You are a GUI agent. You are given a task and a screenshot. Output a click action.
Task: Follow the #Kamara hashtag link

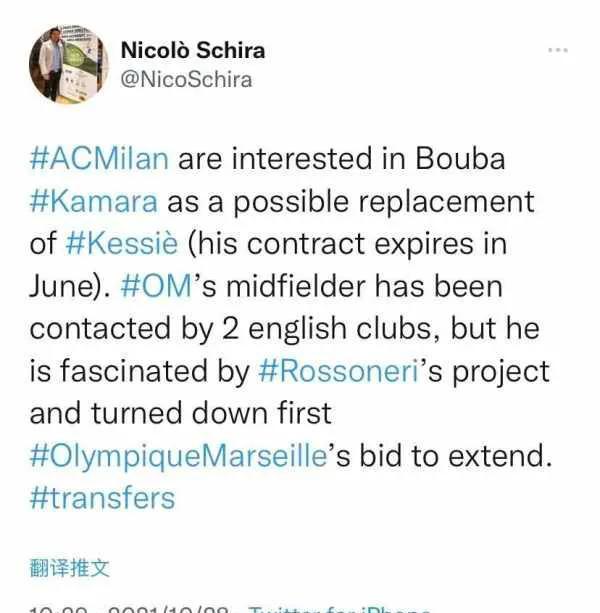[94, 201]
